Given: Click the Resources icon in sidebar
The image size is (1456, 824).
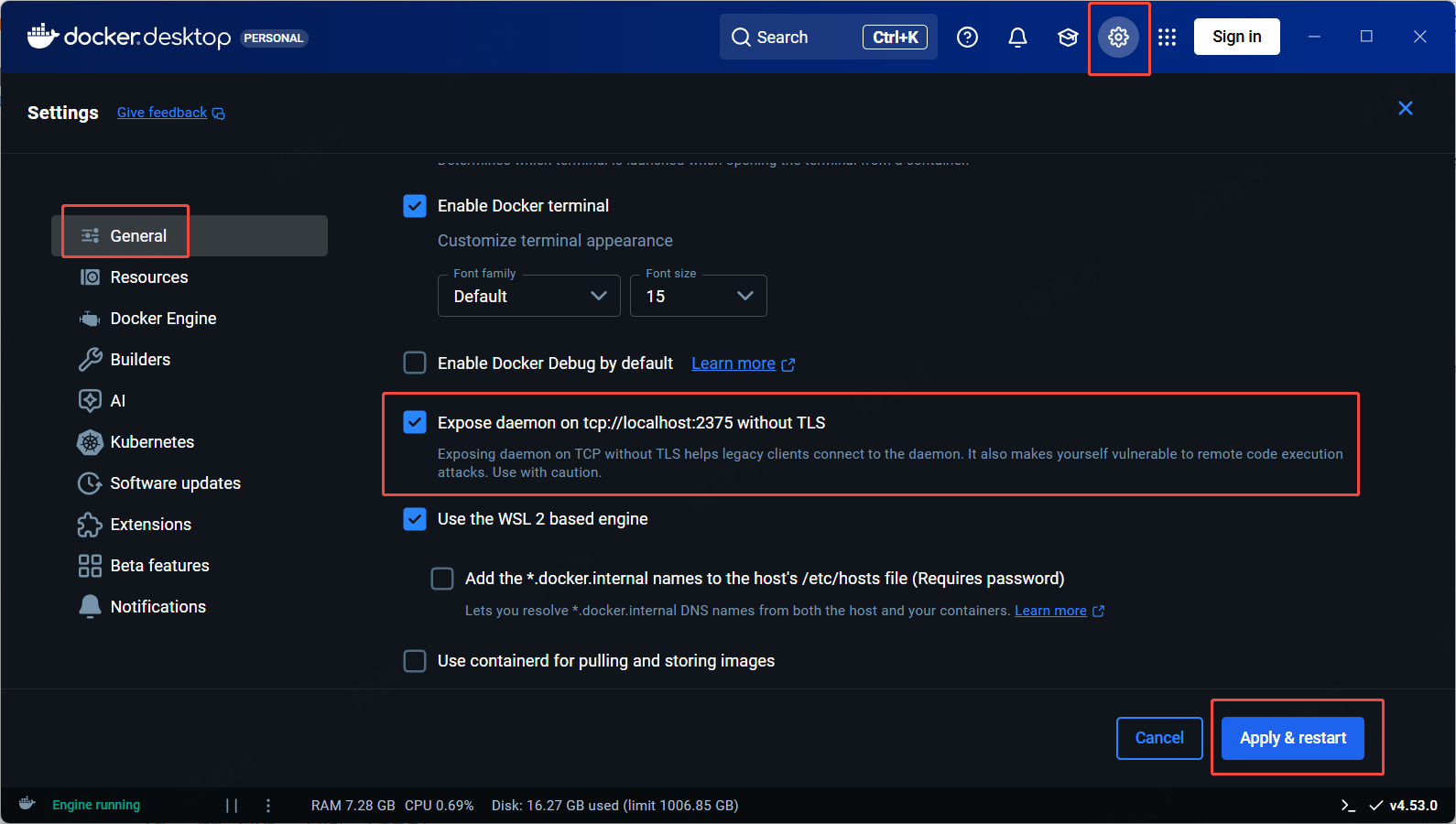Looking at the screenshot, I should (90, 277).
